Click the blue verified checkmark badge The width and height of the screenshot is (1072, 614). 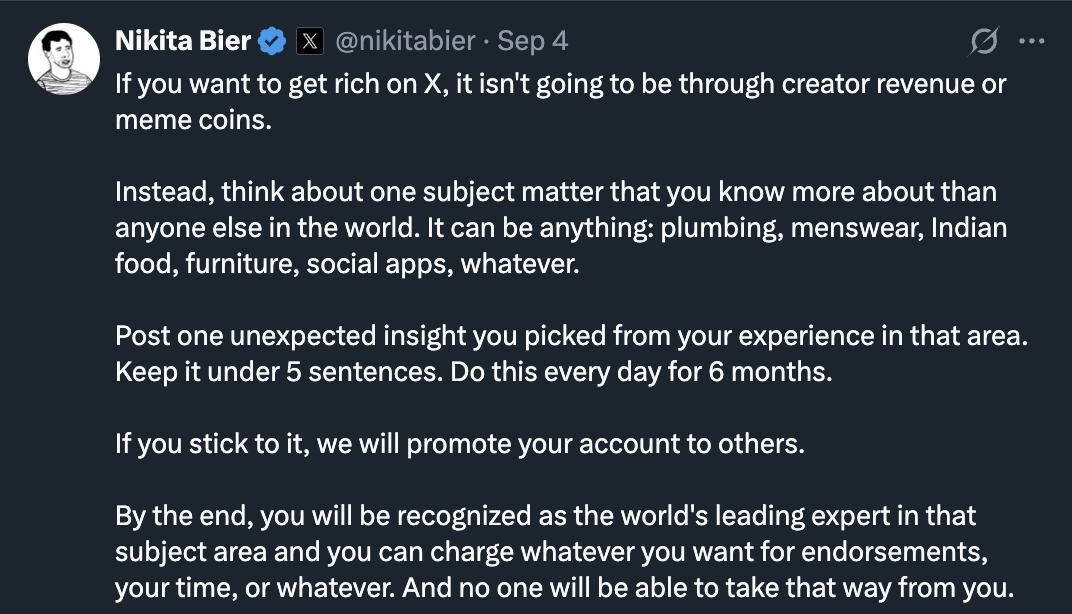pyautogui.click(x=272, y=41)
